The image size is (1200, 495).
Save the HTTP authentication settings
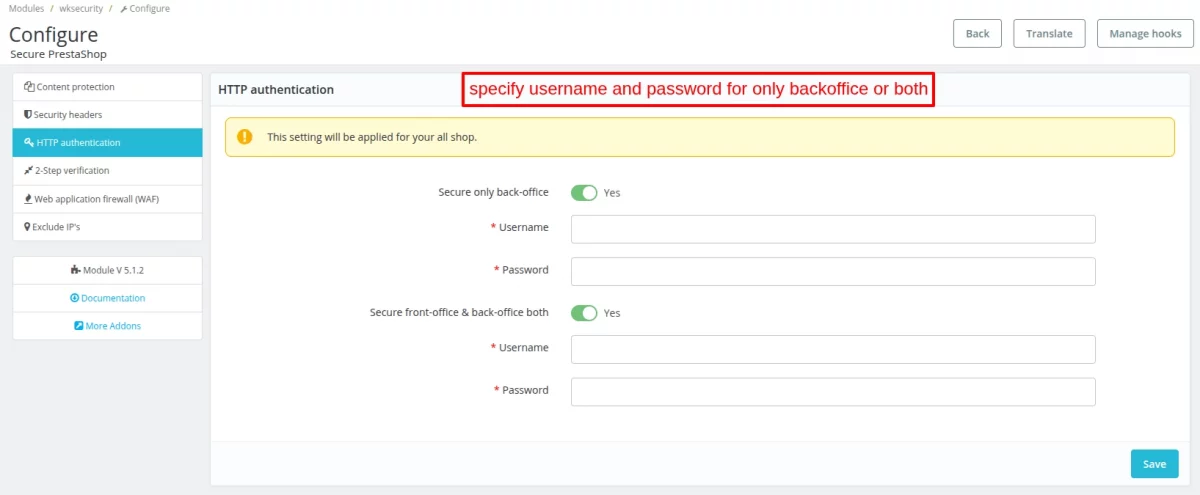[1154, 464]
